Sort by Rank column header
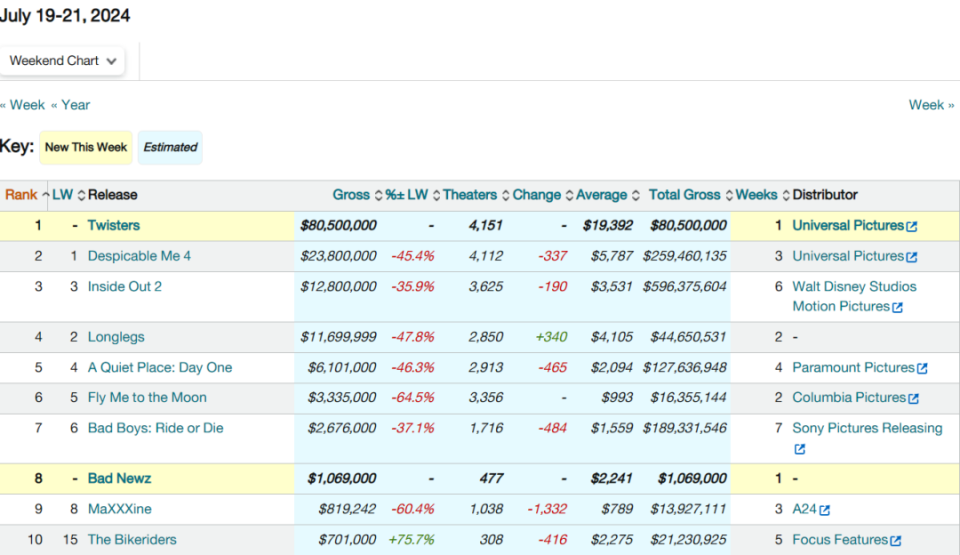This screenshot has width=960, height=555. tap(21, 195)
